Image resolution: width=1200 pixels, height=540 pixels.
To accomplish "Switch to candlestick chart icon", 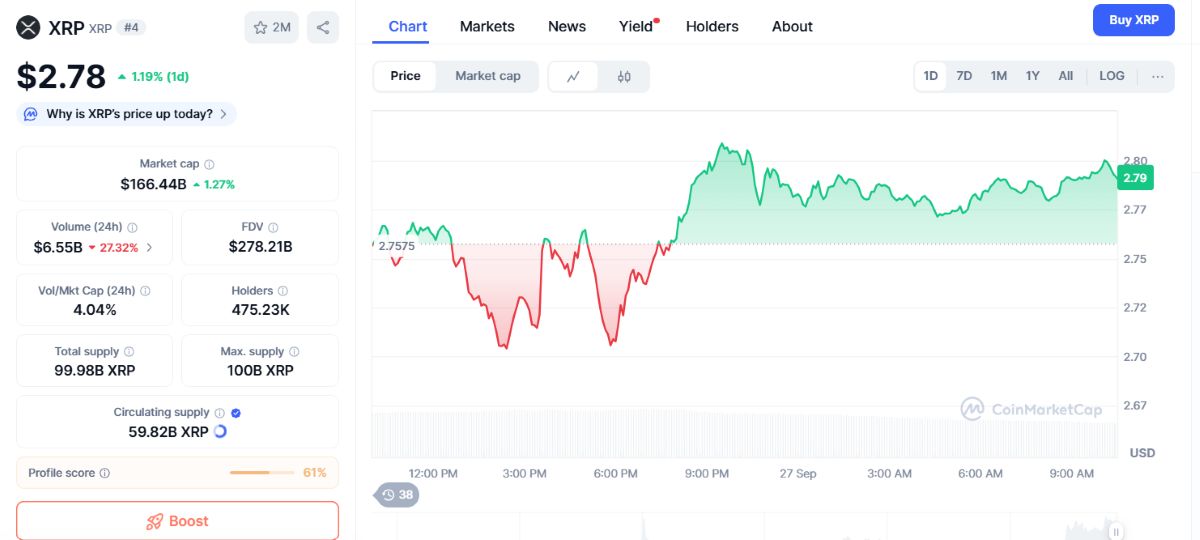I will [624, 76].
